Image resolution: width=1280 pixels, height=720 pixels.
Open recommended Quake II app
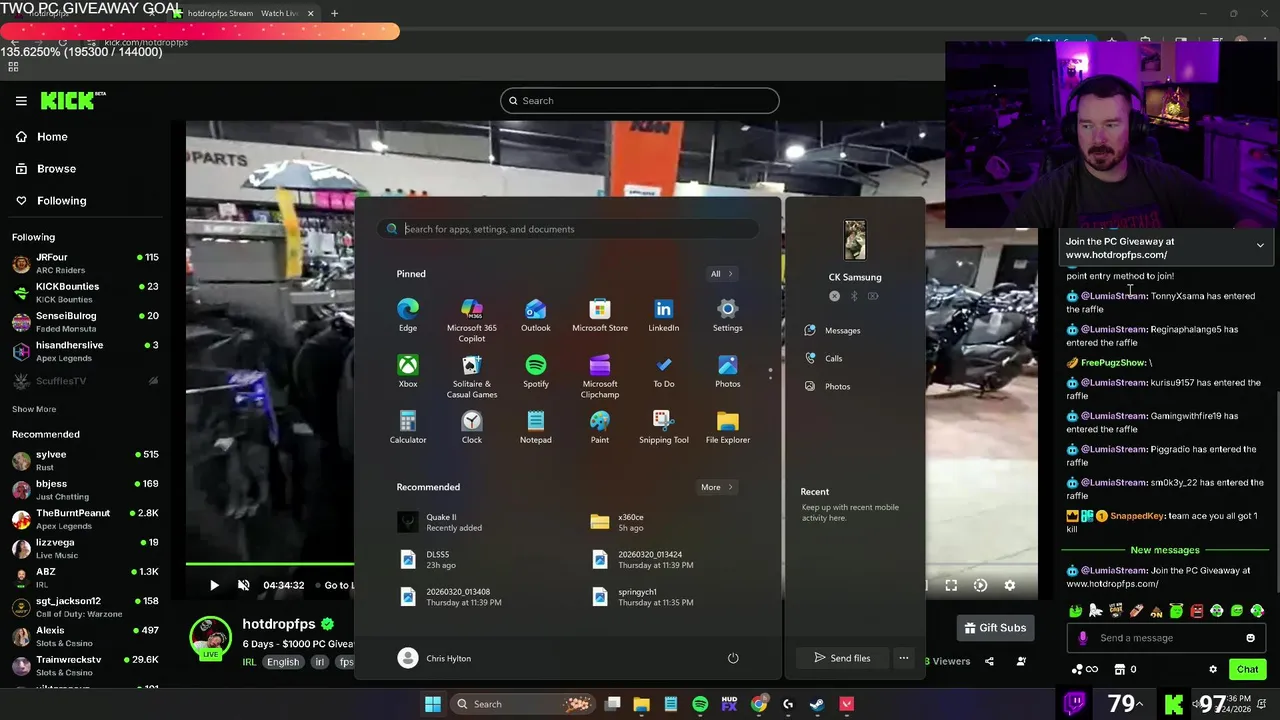point(440,522)
